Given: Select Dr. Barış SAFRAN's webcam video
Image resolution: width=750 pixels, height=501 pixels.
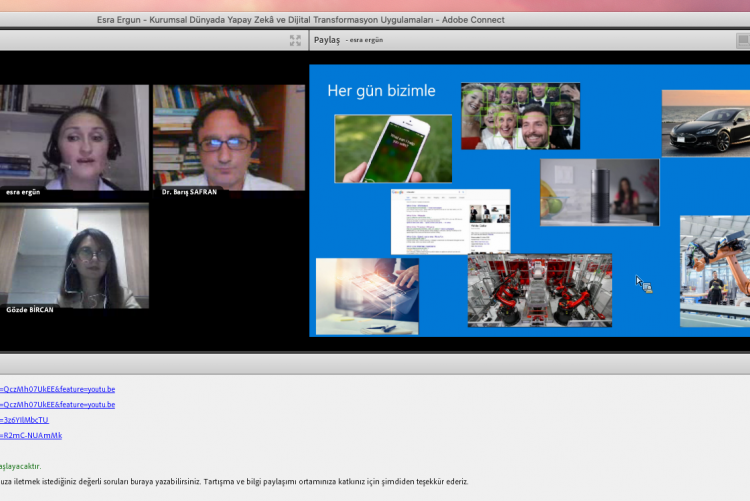Looking at the screenshot, I should tap(229, 138).
